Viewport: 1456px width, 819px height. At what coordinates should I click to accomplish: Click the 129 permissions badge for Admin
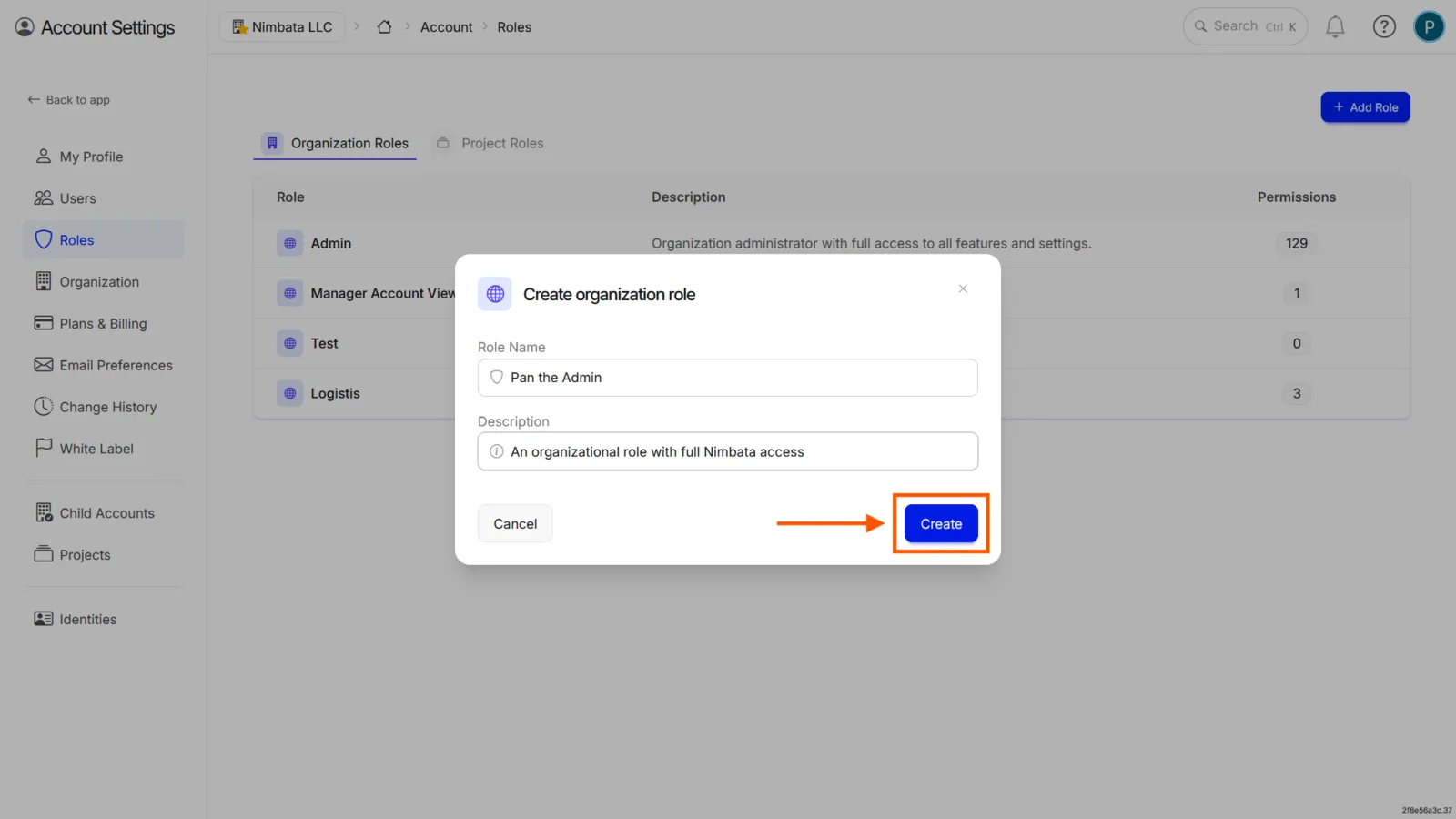click(1297, 243)
